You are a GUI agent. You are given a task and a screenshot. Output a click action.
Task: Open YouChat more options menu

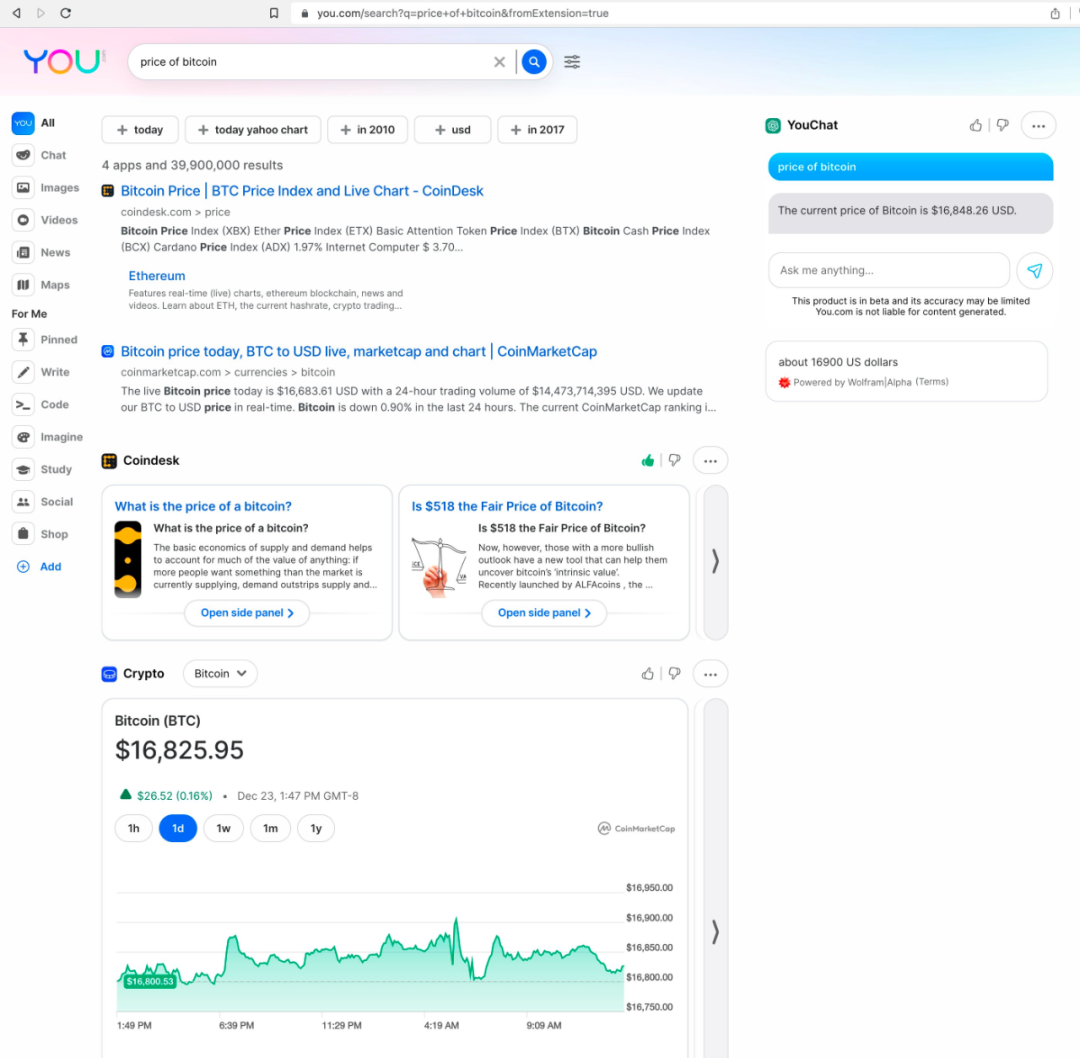click(x=1038, y=125)
